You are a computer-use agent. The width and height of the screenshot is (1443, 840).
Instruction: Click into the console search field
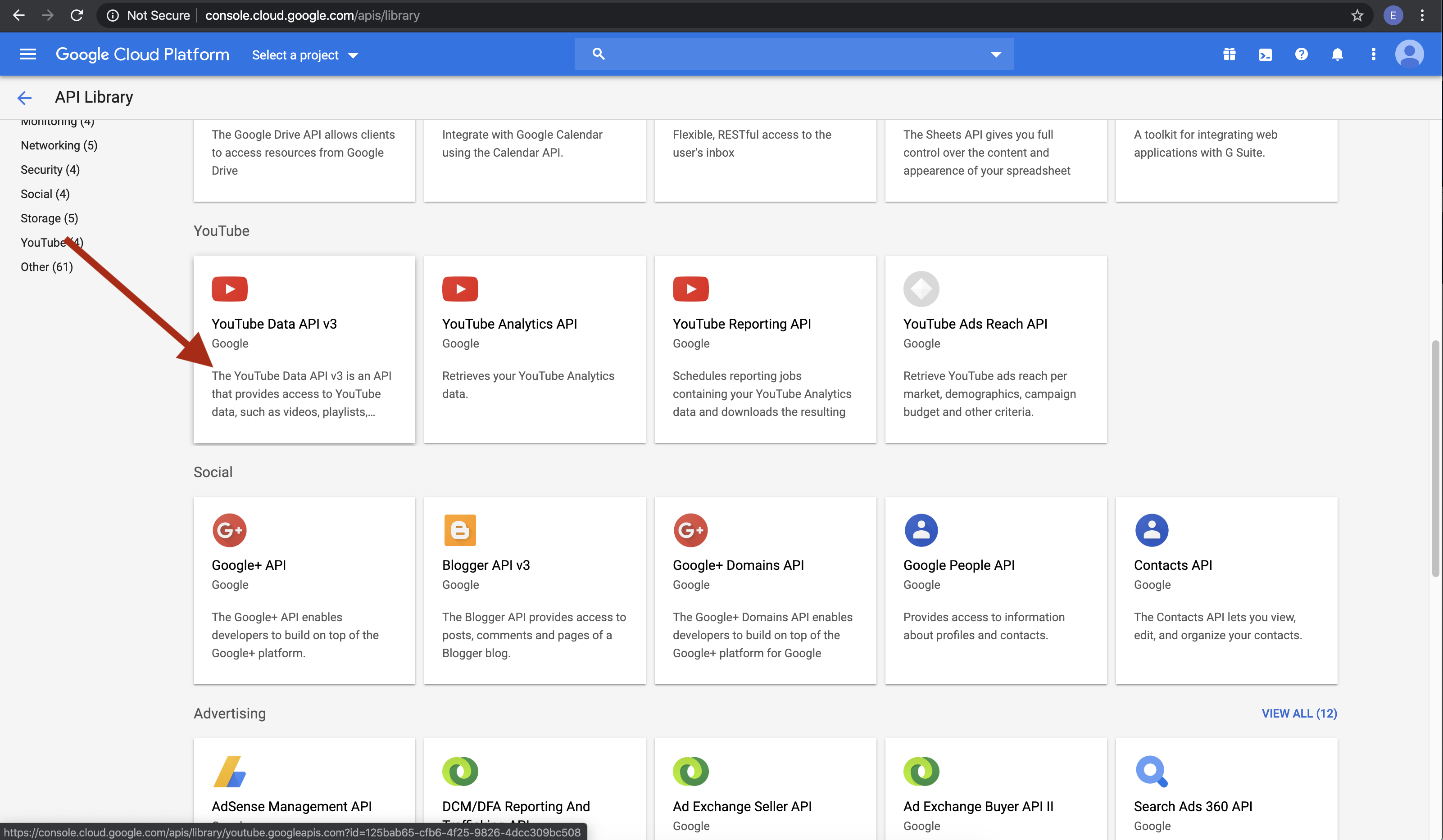[x=790, y=54]
